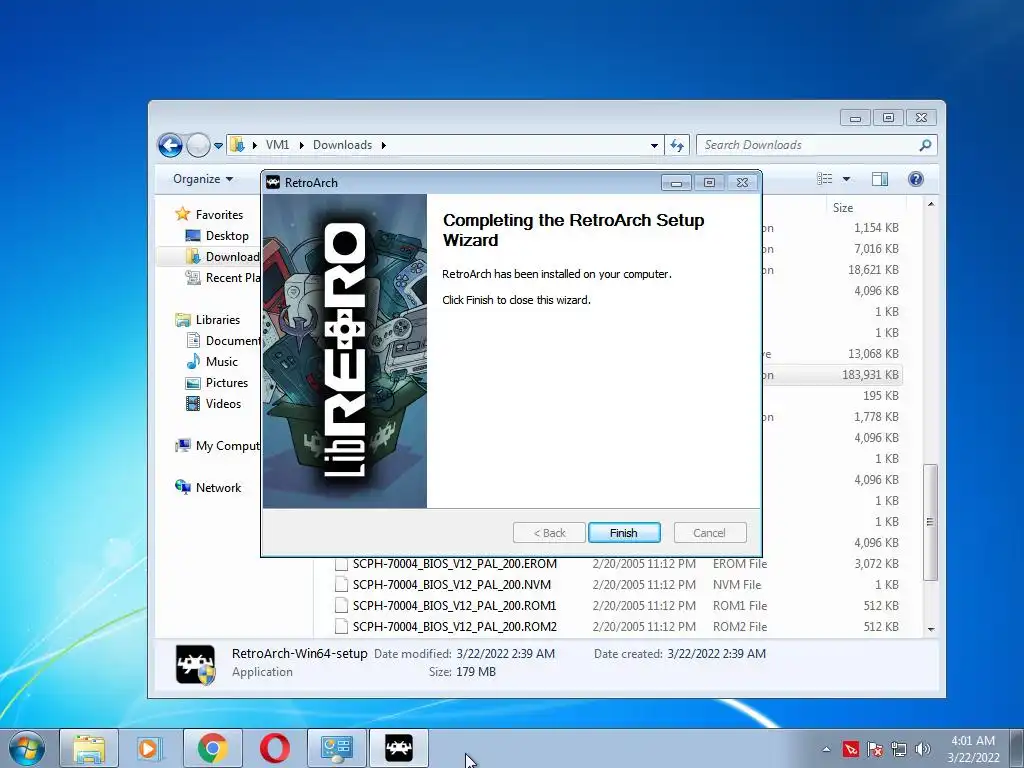Click the Downloads breadcrumb in address bar
This screenshot has height=768, width=1024.
[342, 145]
